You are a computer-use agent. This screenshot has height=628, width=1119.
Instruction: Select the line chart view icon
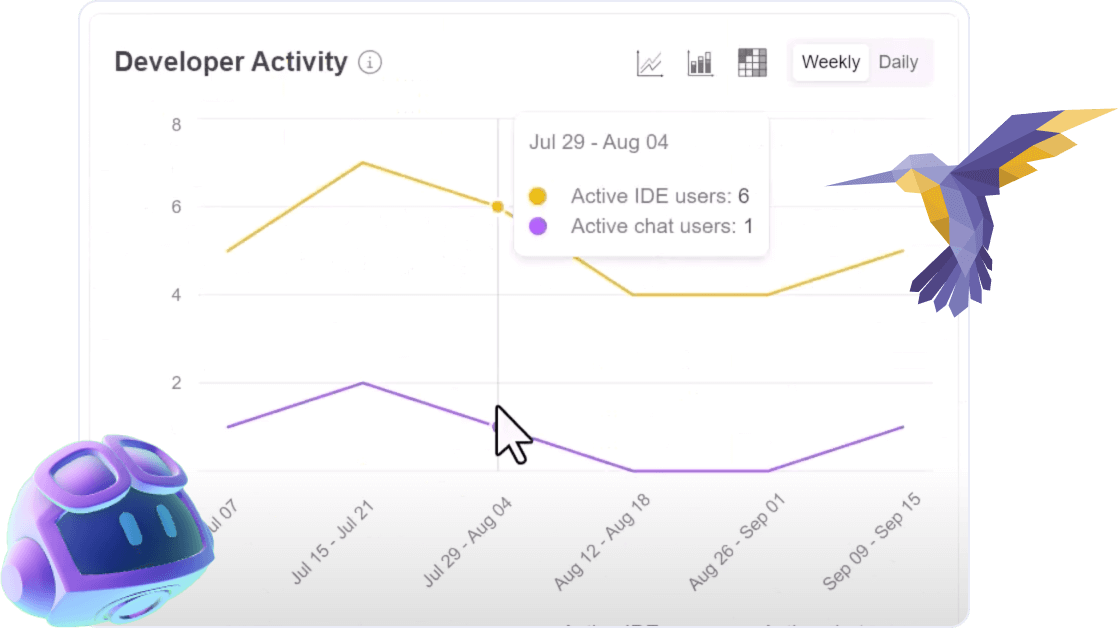point(649,62)
